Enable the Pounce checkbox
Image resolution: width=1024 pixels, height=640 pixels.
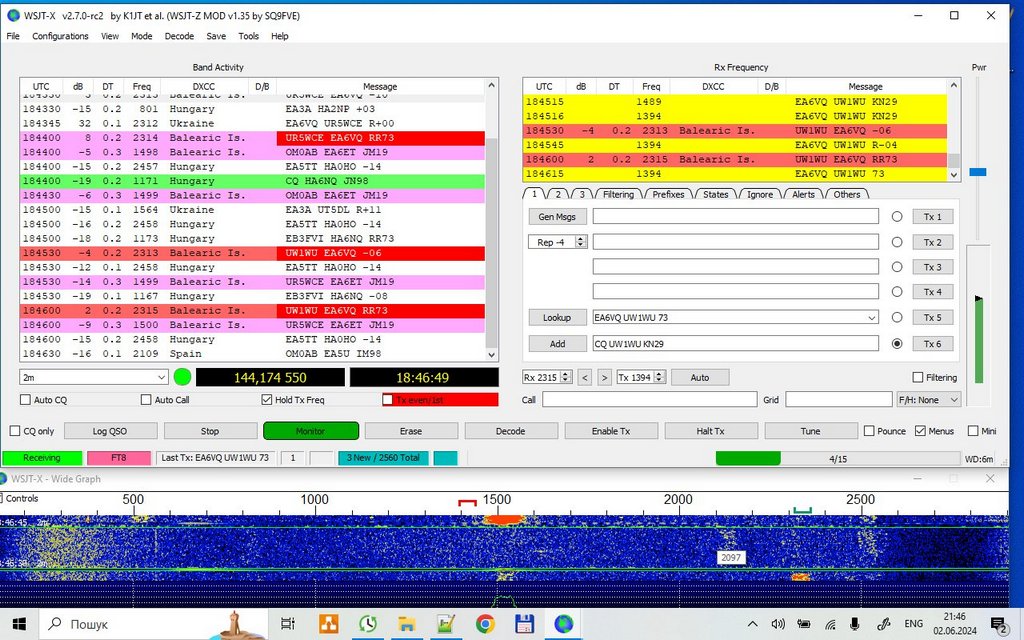coord(869,431)
